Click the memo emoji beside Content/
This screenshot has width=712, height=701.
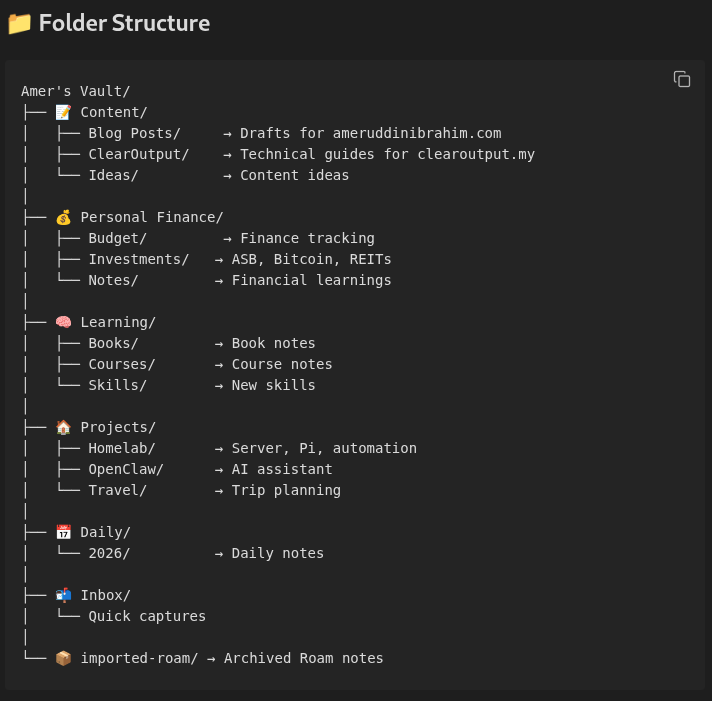tap(64, 112)
